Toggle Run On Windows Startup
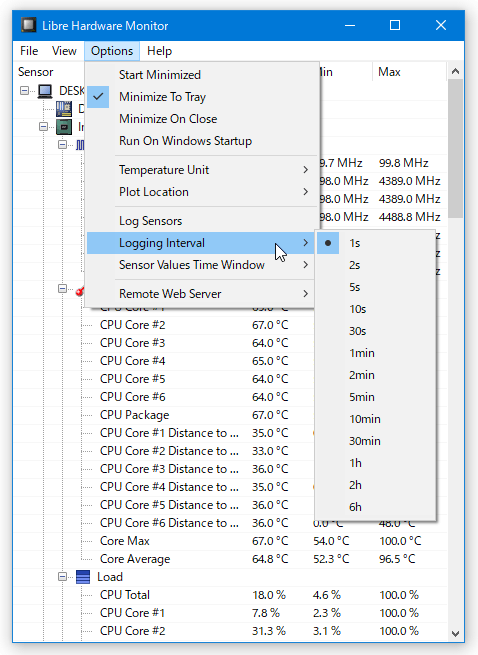Viewport: 478px width, 655px height. coord(201,141)
